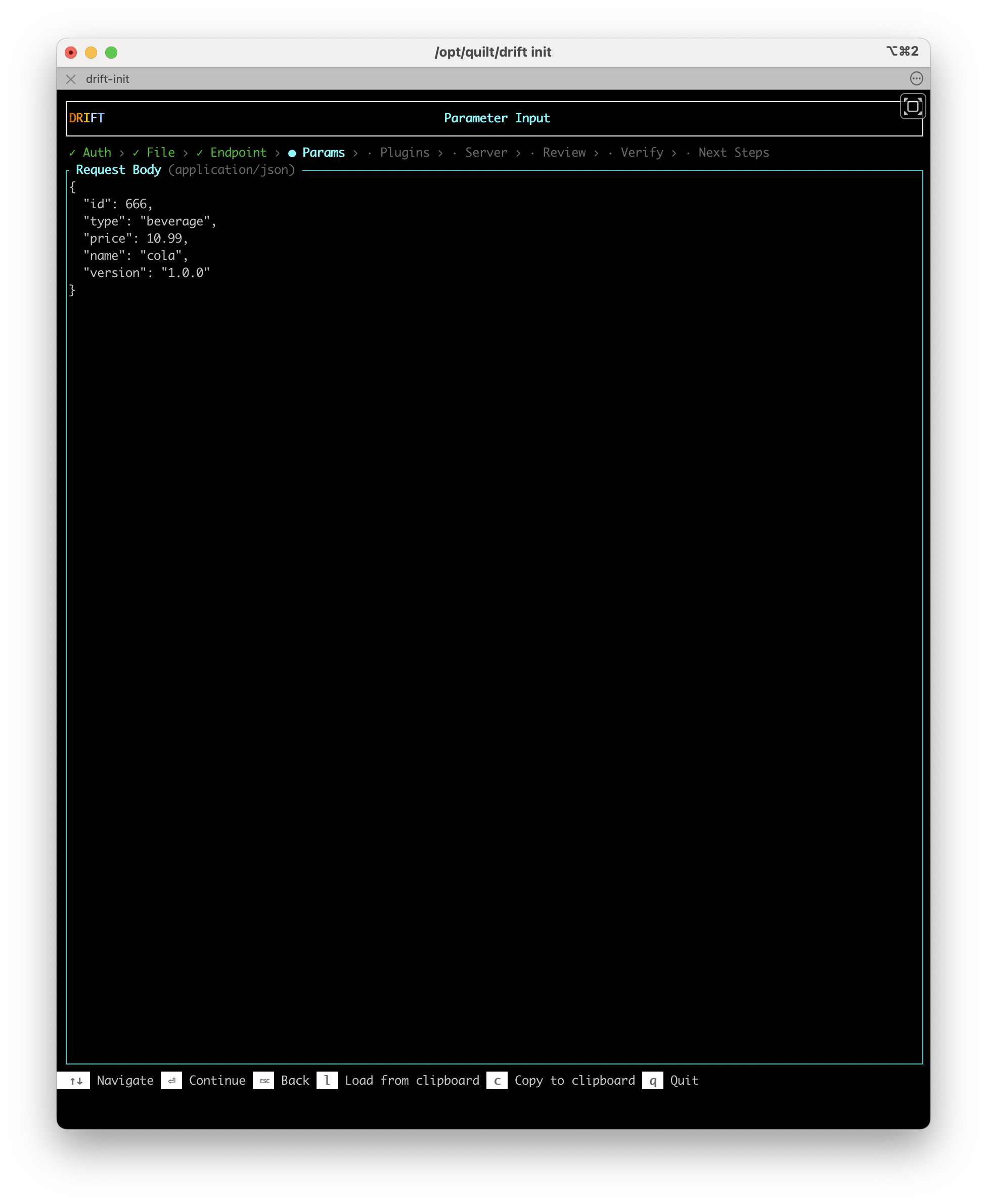This screenshot has height=1204, width=987.
Task: Switch to the drift-init terminal tab
Action: (108, 79)
